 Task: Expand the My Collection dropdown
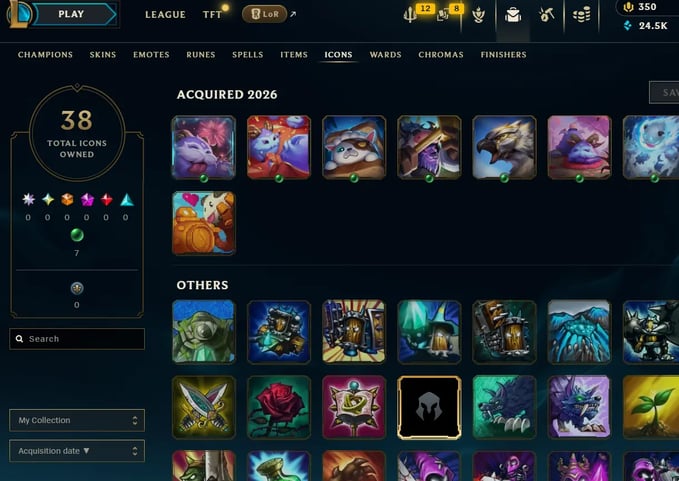[x=77, y=420]
